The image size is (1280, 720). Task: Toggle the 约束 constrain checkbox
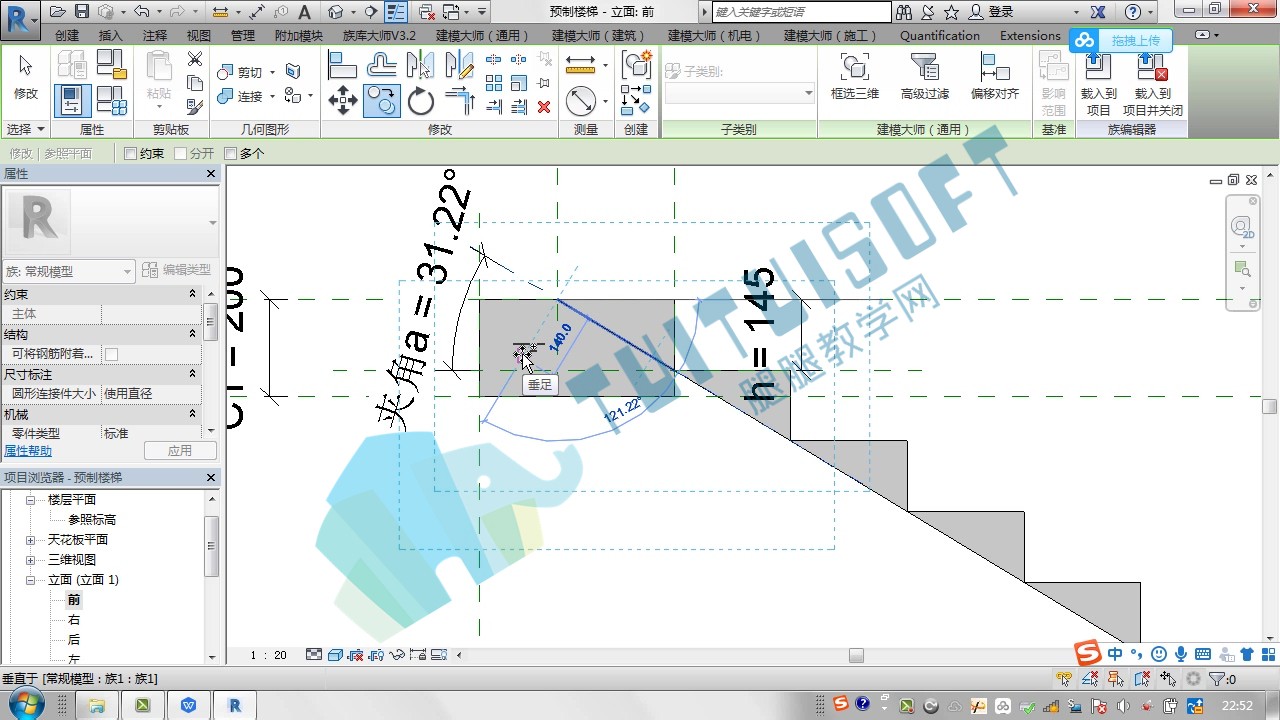(130, 153)
